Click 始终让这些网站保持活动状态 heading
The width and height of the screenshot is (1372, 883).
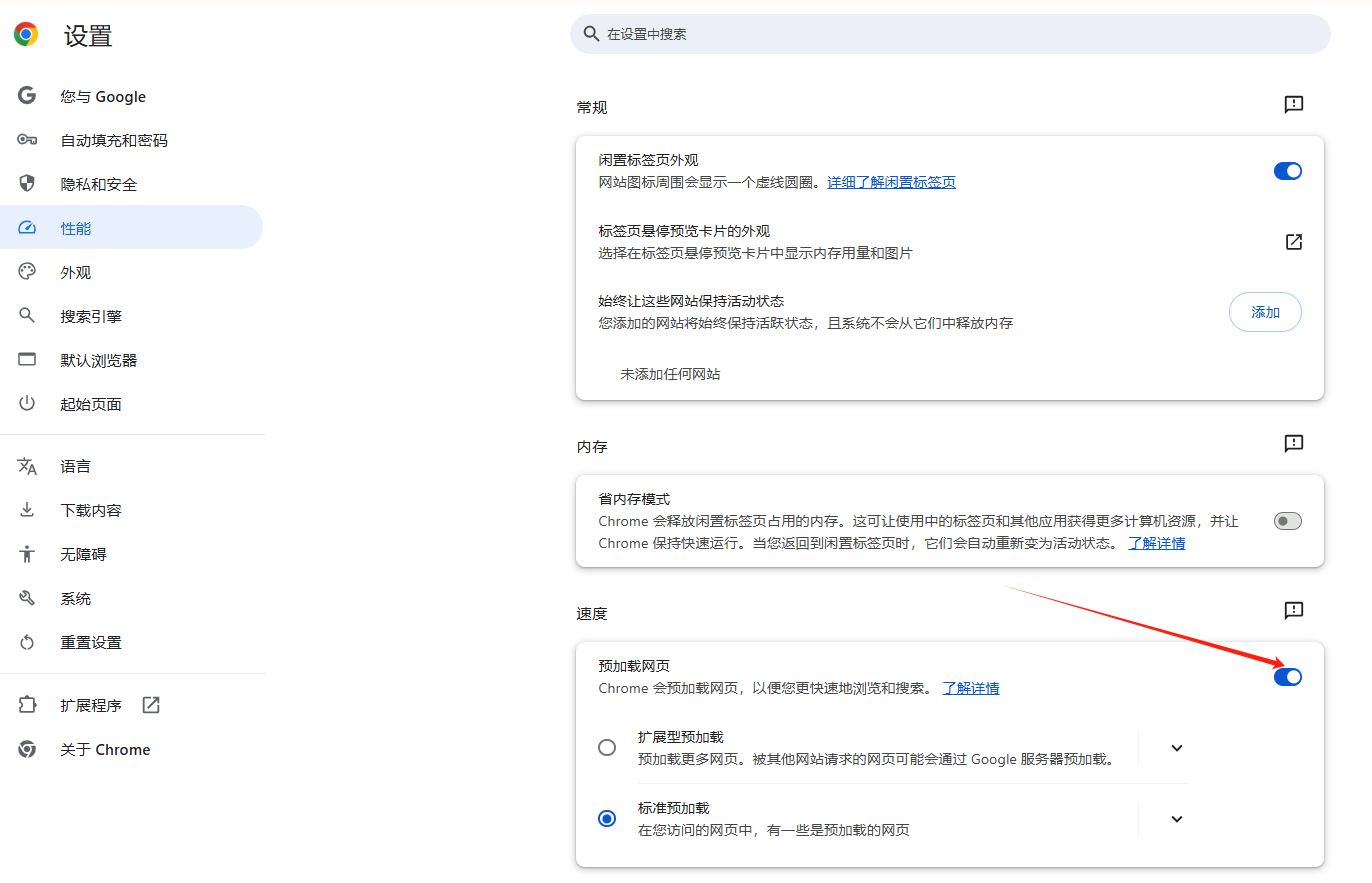691,301
